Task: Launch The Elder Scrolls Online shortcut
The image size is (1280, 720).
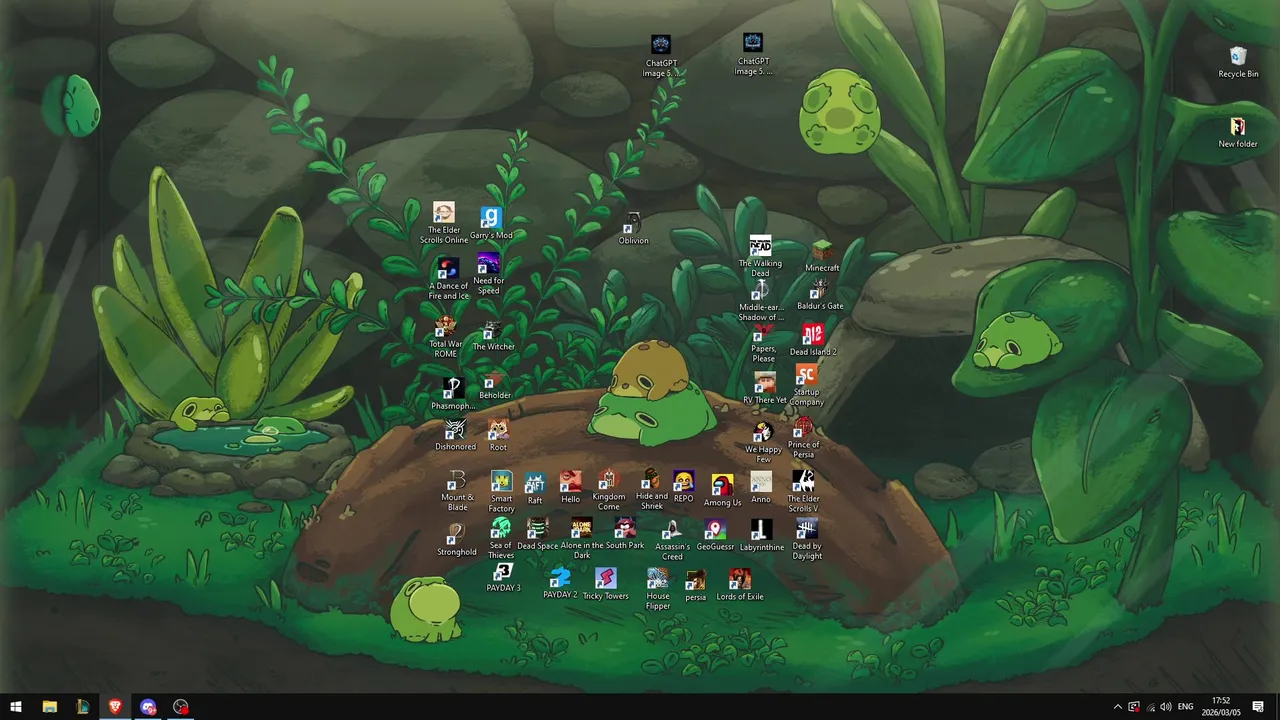Action: (444, 223)
